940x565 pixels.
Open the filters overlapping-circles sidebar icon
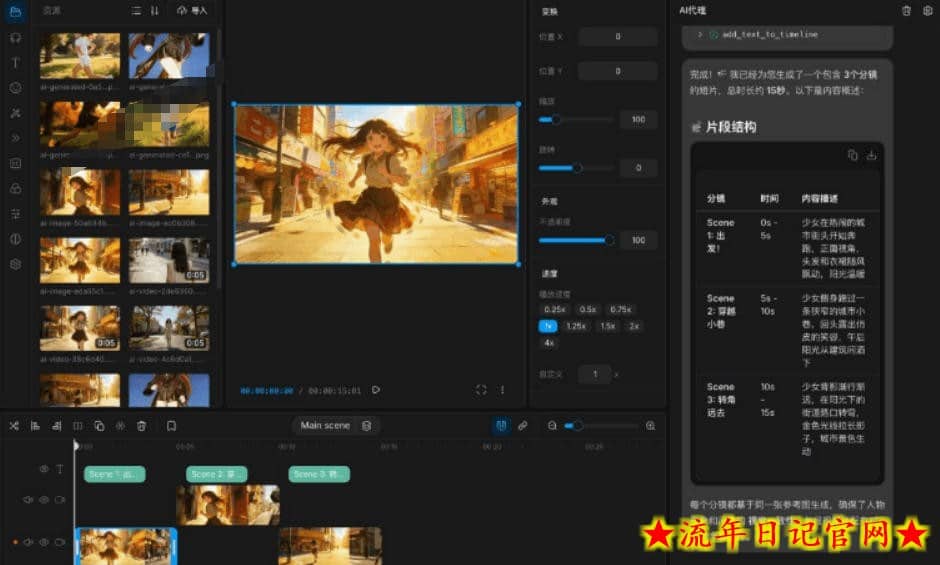(x=16, y=188)
